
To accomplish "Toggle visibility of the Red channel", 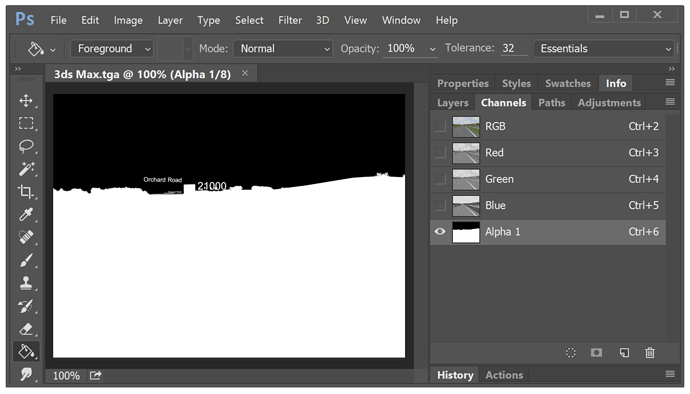I will (x=440, y=153).
